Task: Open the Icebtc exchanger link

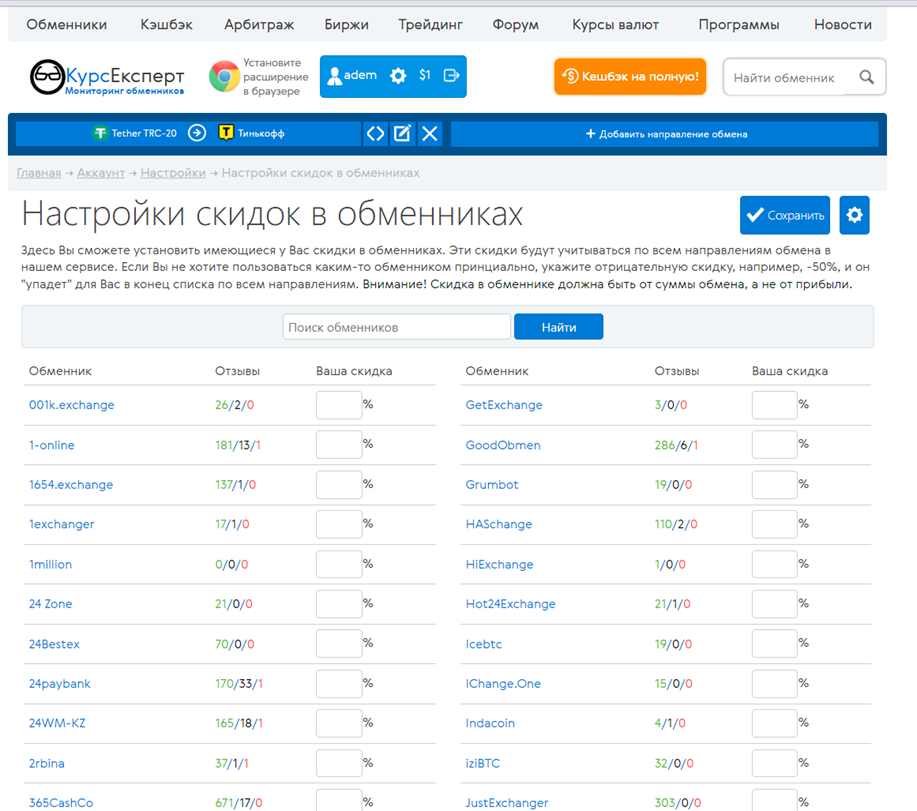Action: click(484, 644)
